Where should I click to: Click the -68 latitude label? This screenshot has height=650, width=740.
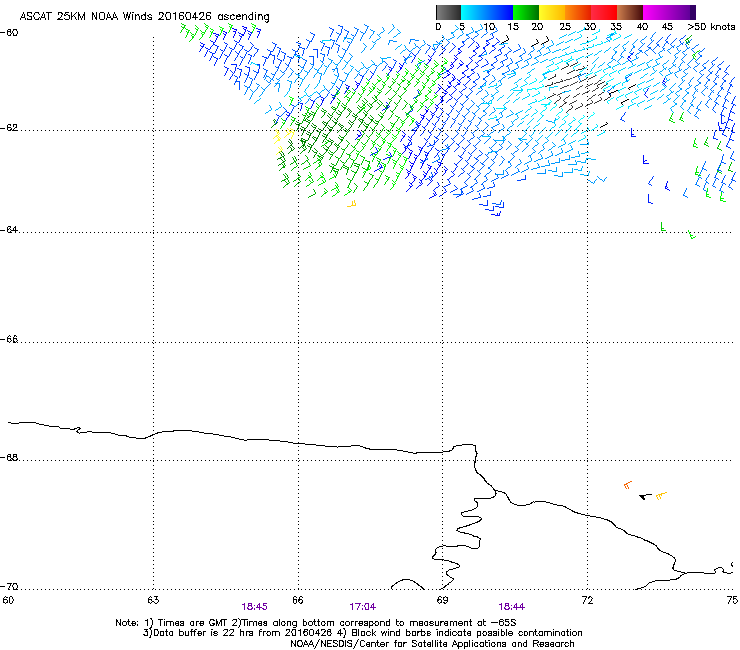[x=9, y=458]
